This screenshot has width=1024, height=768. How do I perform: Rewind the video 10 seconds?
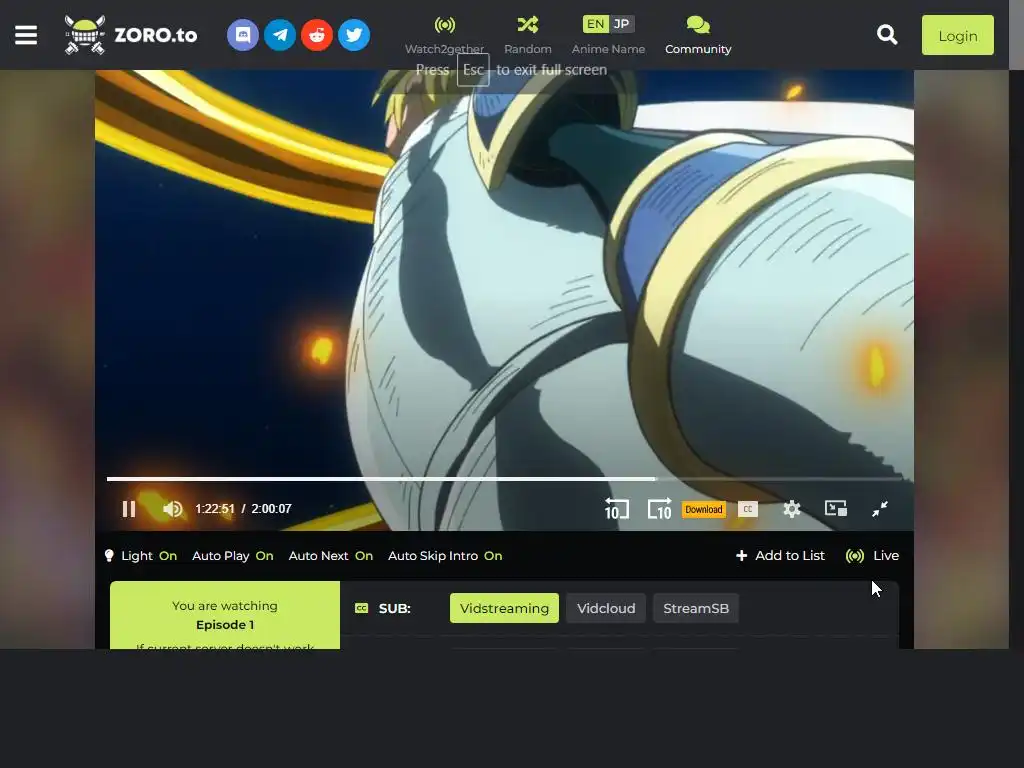coord(616,509)
